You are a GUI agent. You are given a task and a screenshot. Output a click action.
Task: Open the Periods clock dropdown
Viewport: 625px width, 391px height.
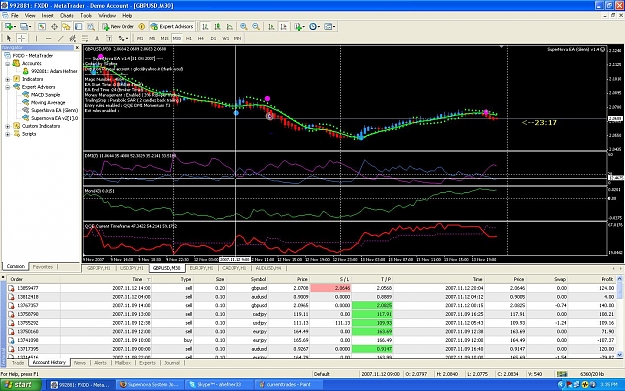click(314, 27)
